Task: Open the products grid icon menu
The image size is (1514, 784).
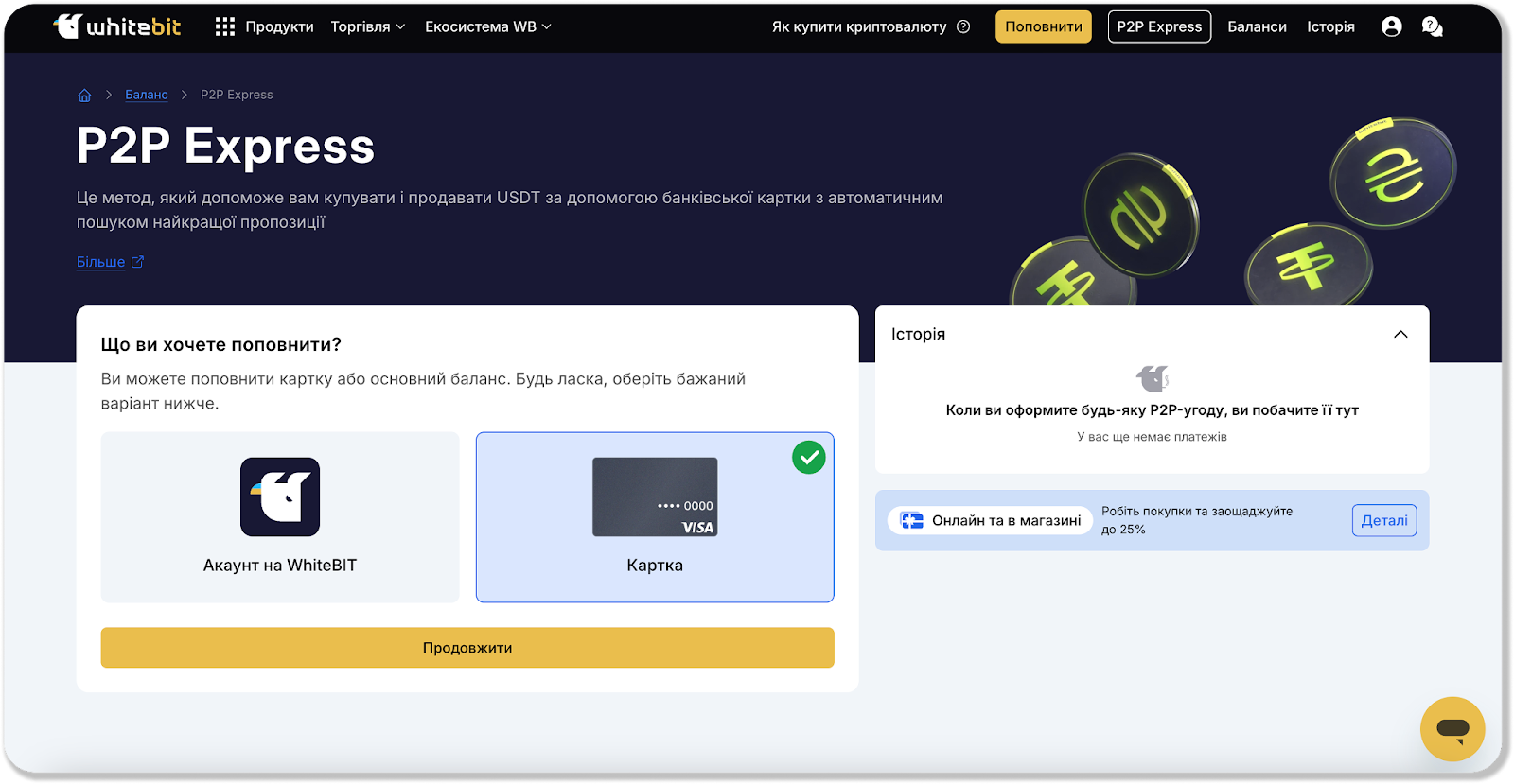Action: [x=224, y=26]
